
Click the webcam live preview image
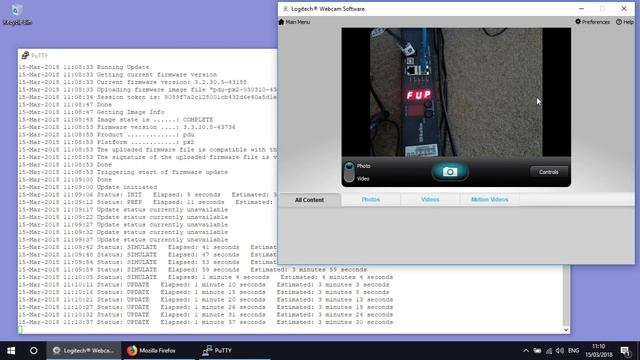click(x=456, y=92)
